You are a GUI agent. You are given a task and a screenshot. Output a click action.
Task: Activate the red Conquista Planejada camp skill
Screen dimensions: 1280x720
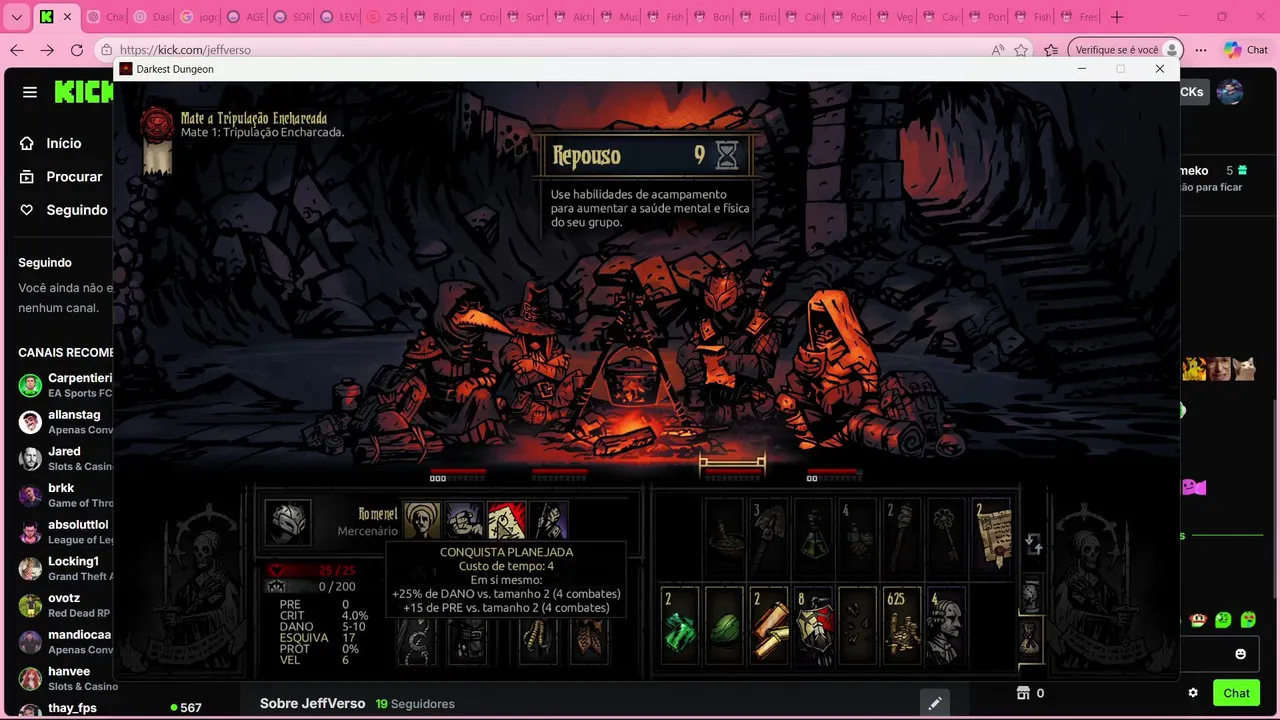(506, 521)
